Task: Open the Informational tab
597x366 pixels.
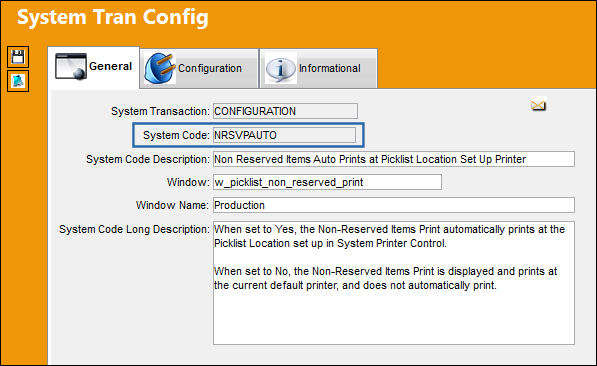Action: [318, 69]
